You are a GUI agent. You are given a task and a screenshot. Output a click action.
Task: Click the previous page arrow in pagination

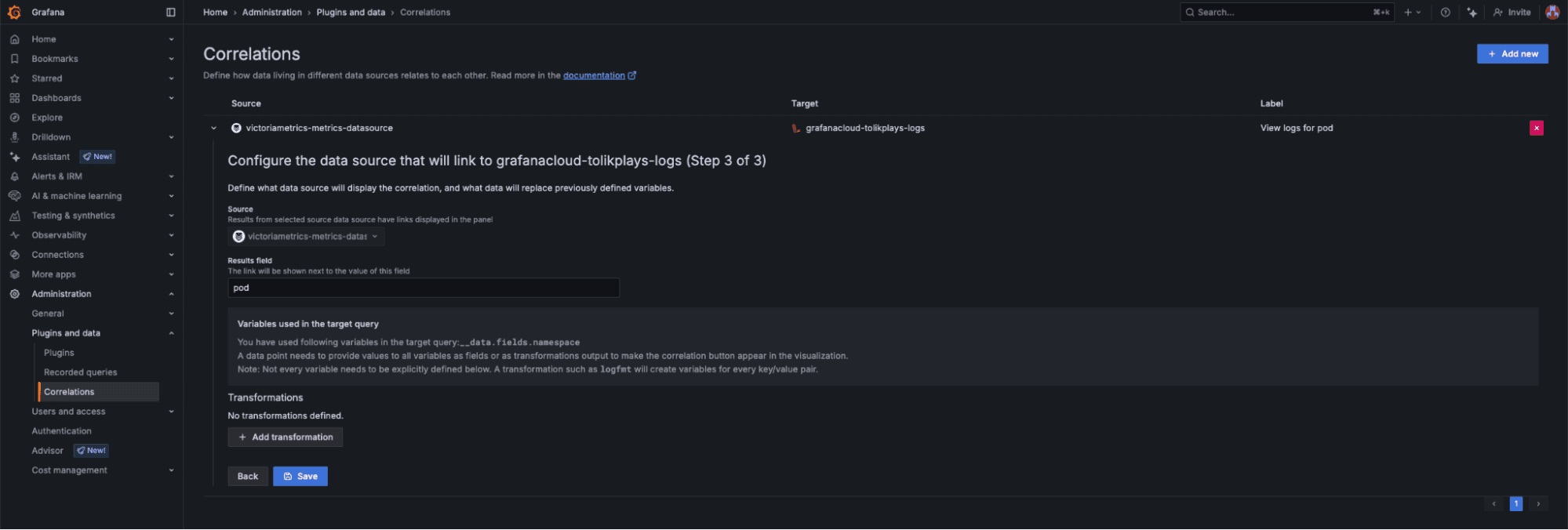click(1493, 504)
